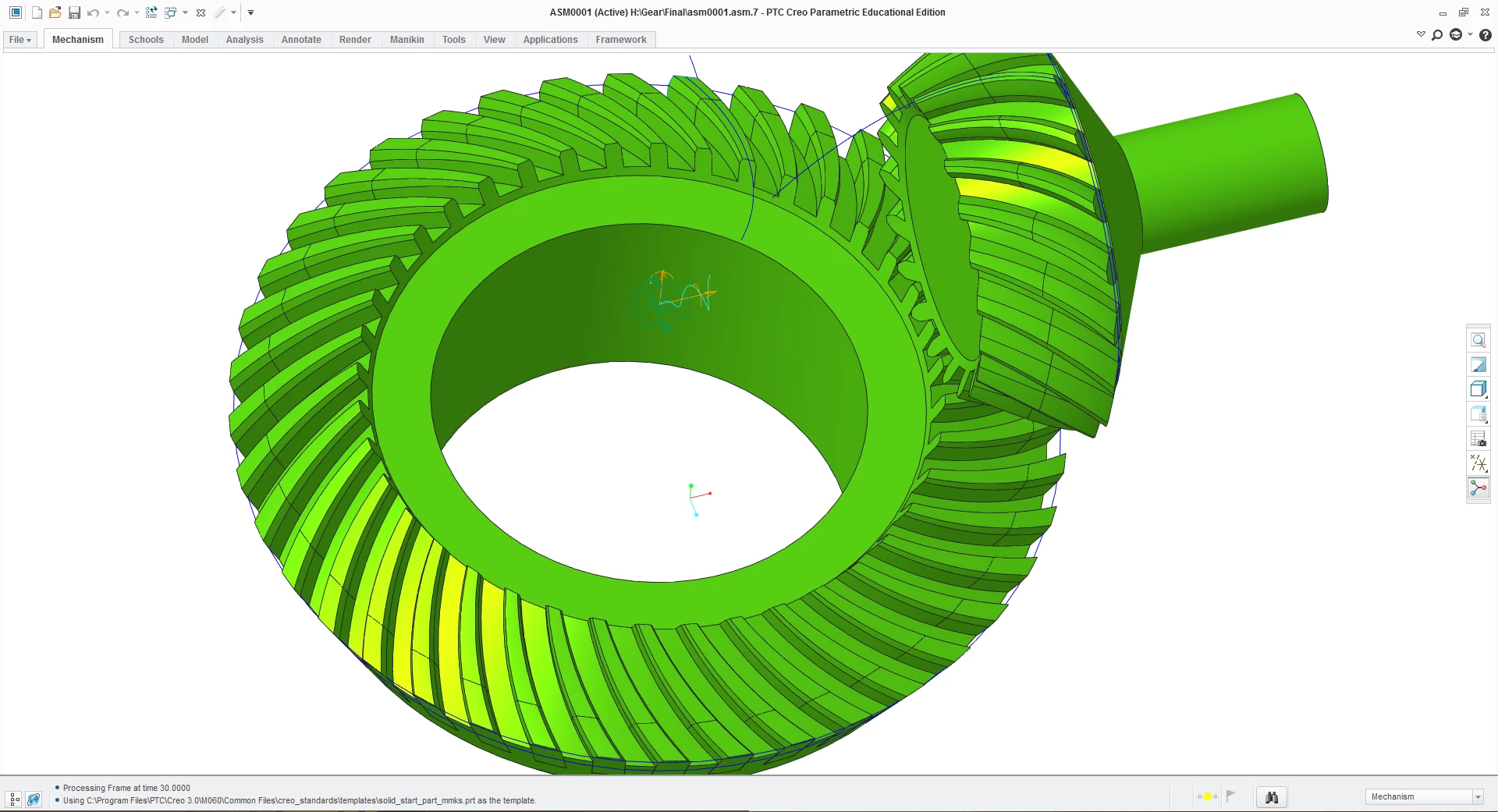Open the Analysis tab
Viewport: 1498px width, 812px height.
pyautogui.click(x=245, y=40)
